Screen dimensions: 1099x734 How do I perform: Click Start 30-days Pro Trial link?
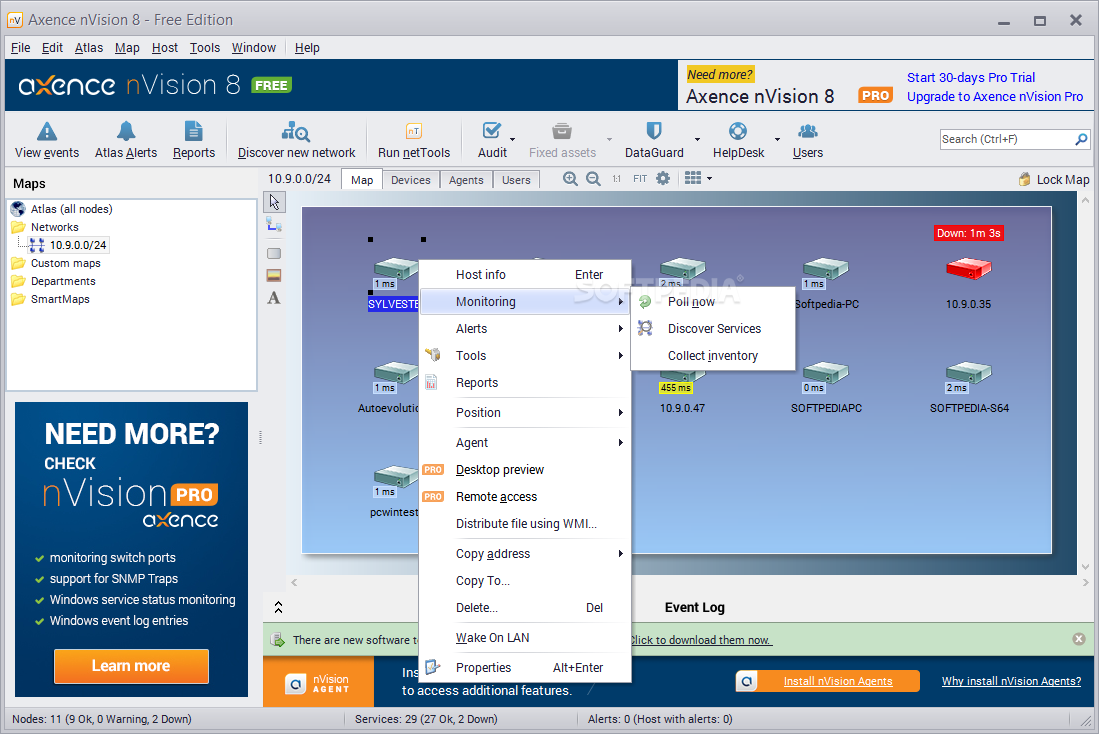tap(971, 78)
